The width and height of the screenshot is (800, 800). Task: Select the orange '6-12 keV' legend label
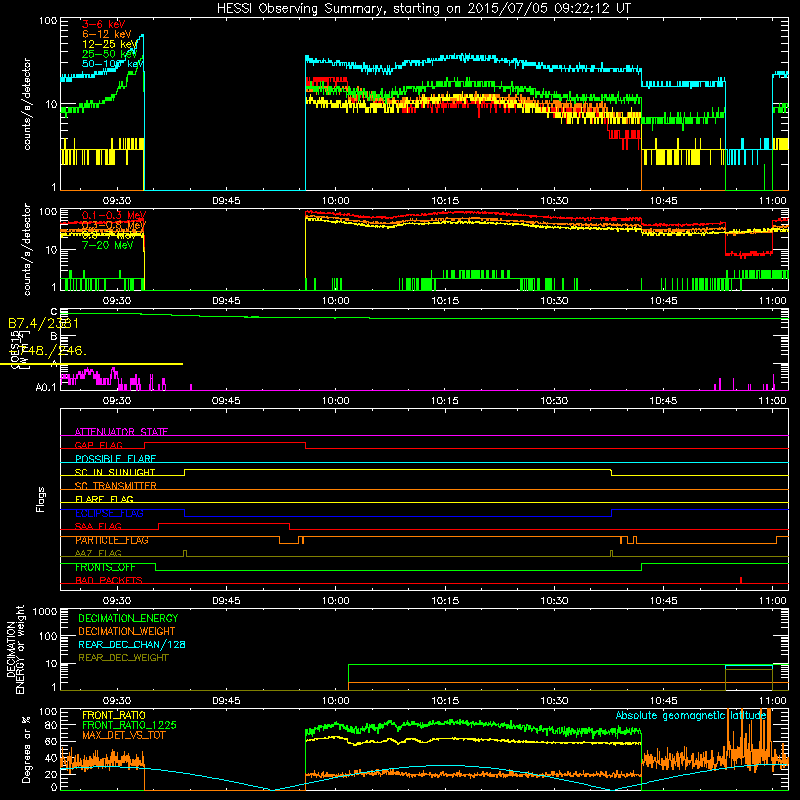tap(107, 34)
